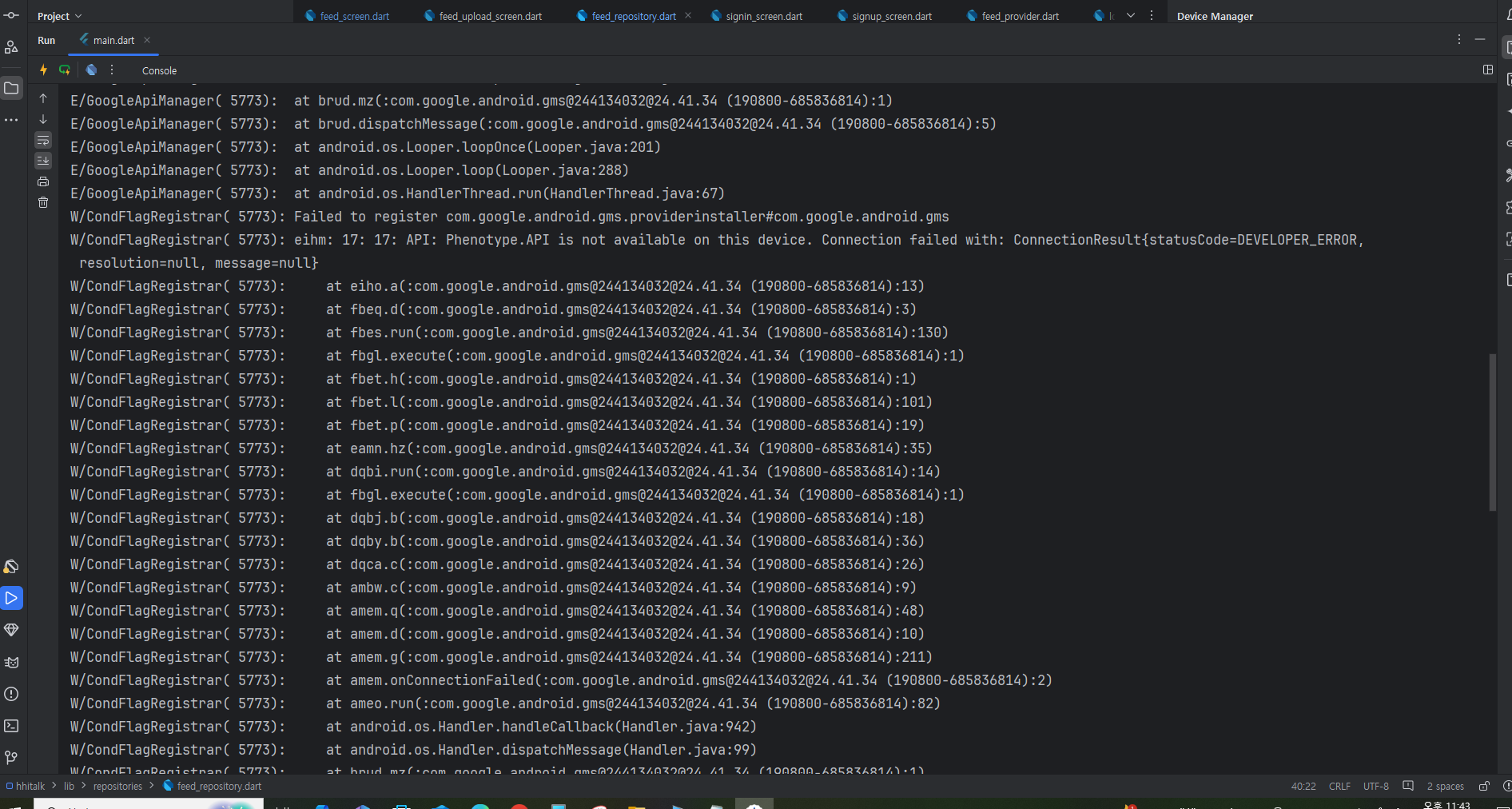The height and width of the screenshot is (809, 1512).
Task: Print the console output
Action: coord(43,181)
